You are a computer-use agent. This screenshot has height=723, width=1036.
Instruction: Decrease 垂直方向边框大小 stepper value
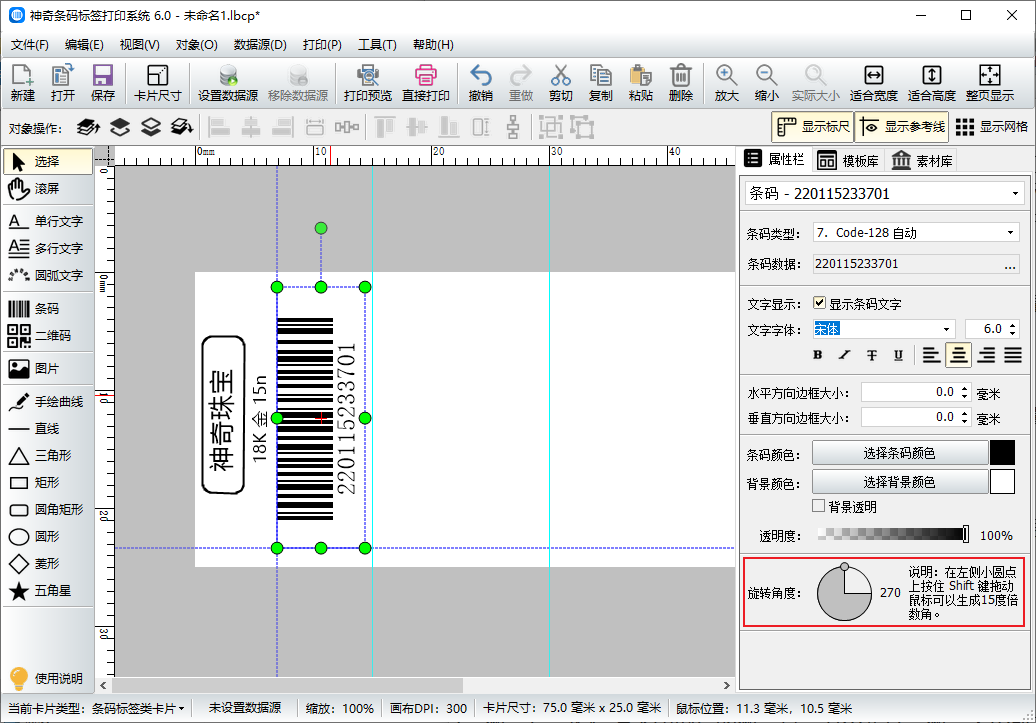(x=965, y=422)
